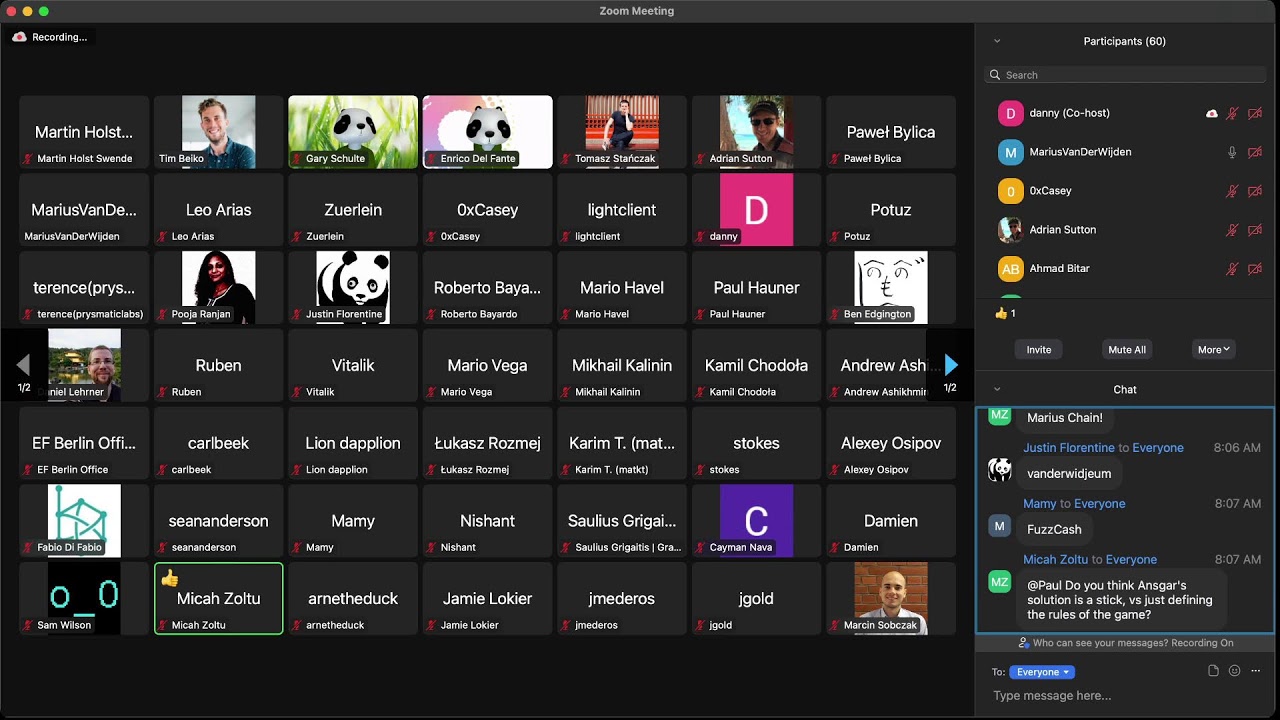Go to previous participant page arrow
This screenshot has height=720, width=1280.
click(24, 365)
